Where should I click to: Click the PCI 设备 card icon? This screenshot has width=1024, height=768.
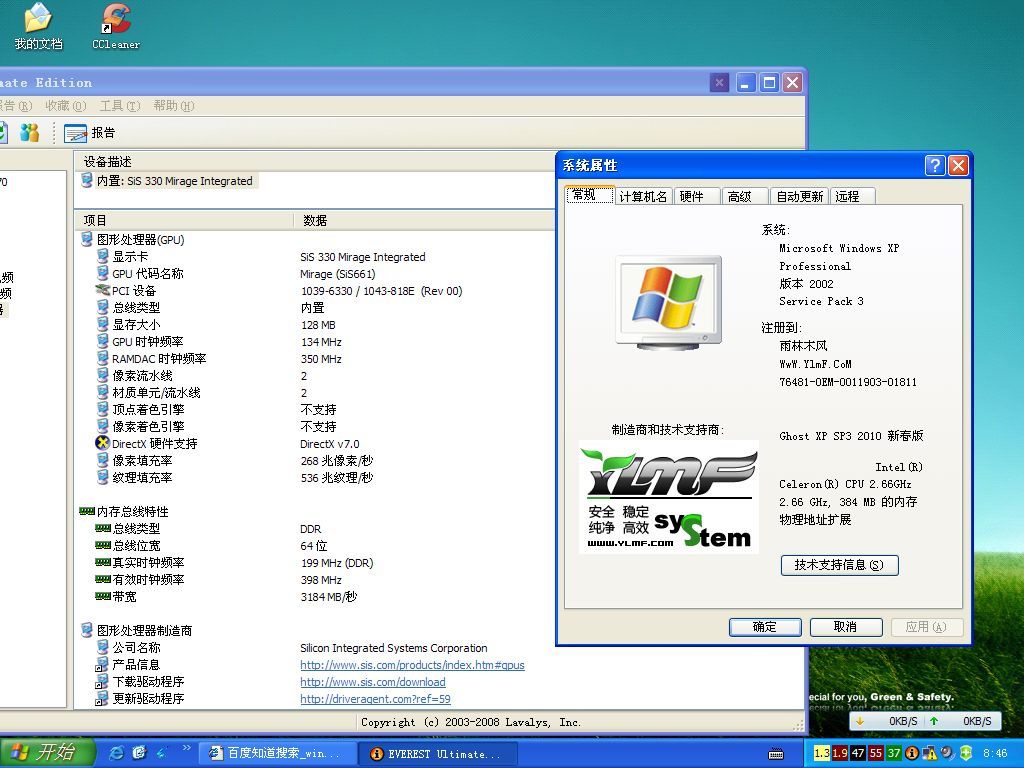click(x=103, y=290)
